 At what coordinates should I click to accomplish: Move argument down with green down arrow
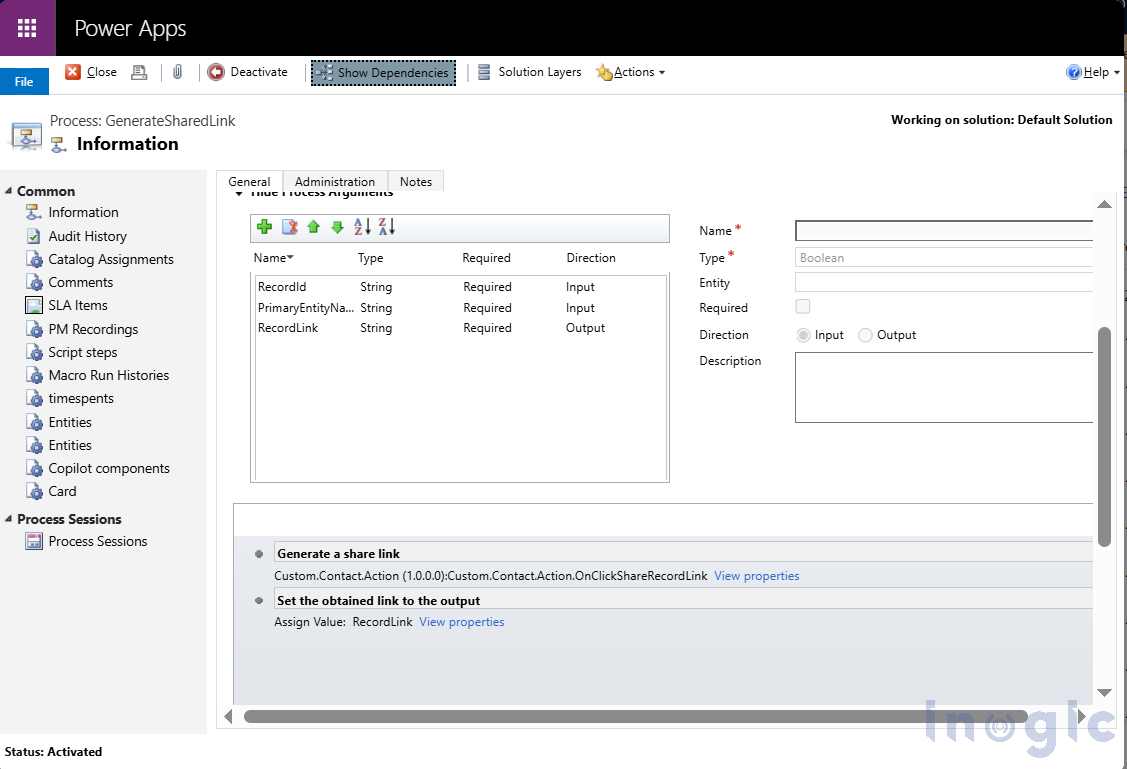pos(338,227)
